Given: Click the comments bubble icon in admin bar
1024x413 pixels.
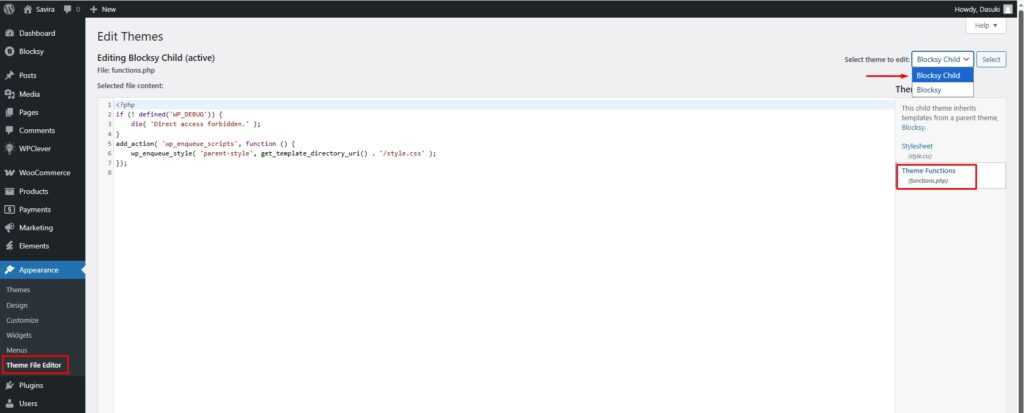Looking at the screenshot, I should coord(68,10).
